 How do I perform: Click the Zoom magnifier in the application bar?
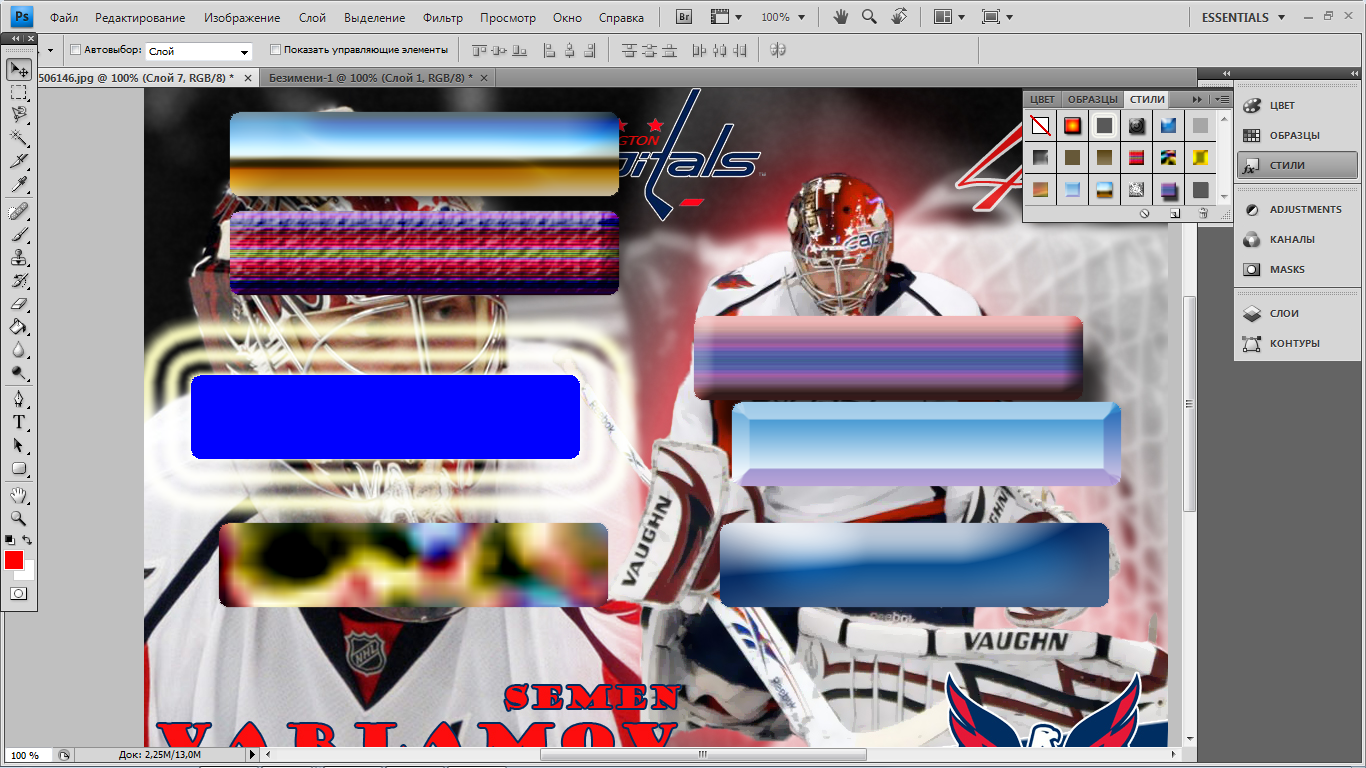(869, 17)
